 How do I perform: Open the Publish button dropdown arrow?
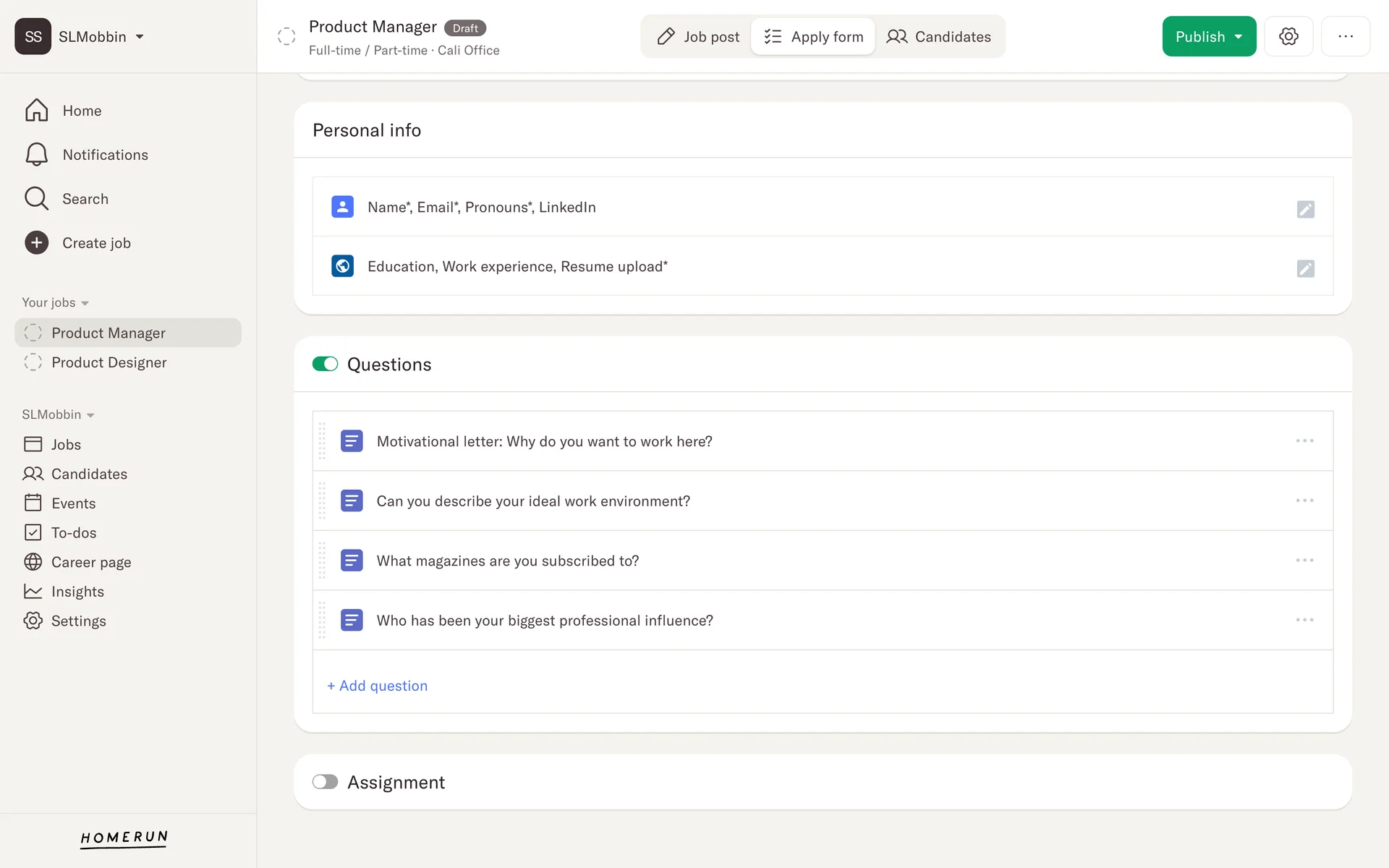tap(1239, 37)
